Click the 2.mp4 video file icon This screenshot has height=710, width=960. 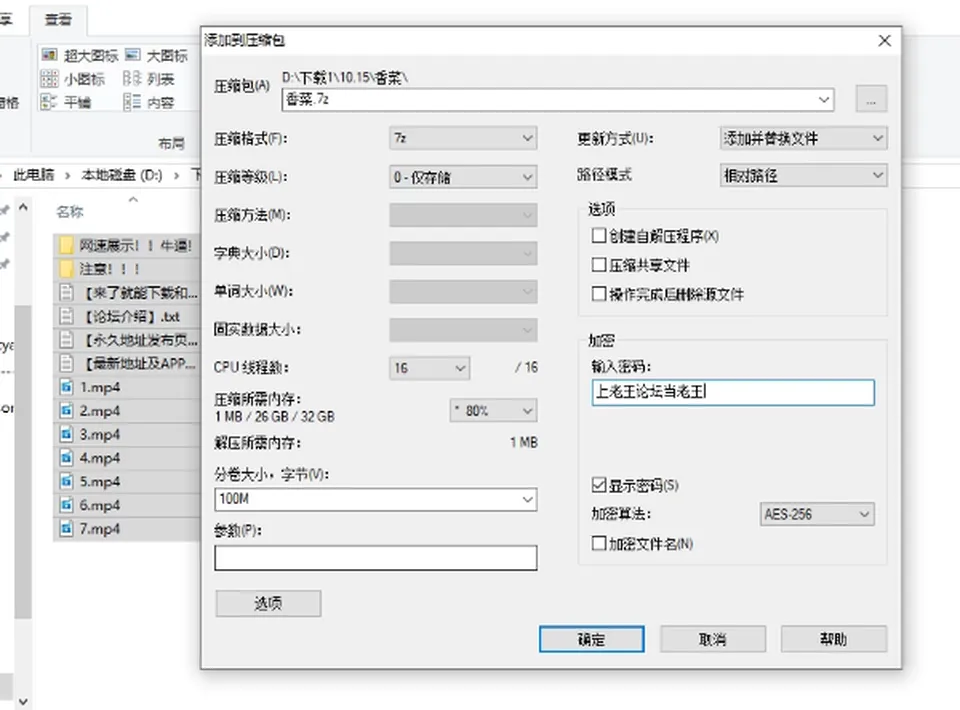click(x=67, y=411)
